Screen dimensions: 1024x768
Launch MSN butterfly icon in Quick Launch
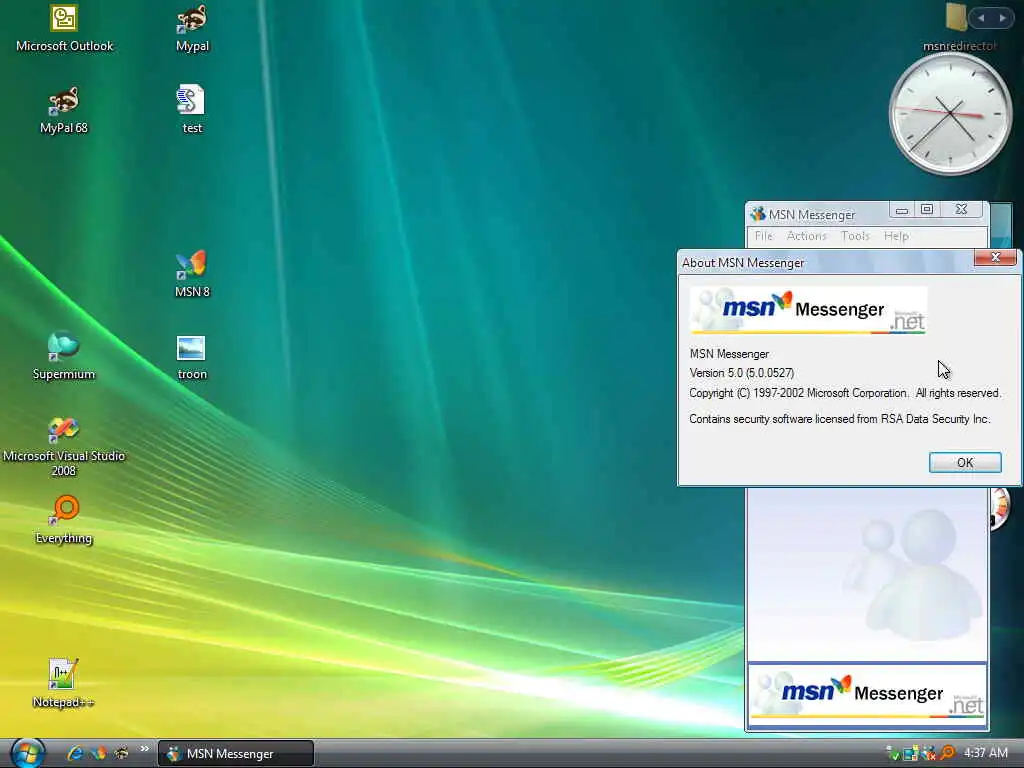point(99,753)
